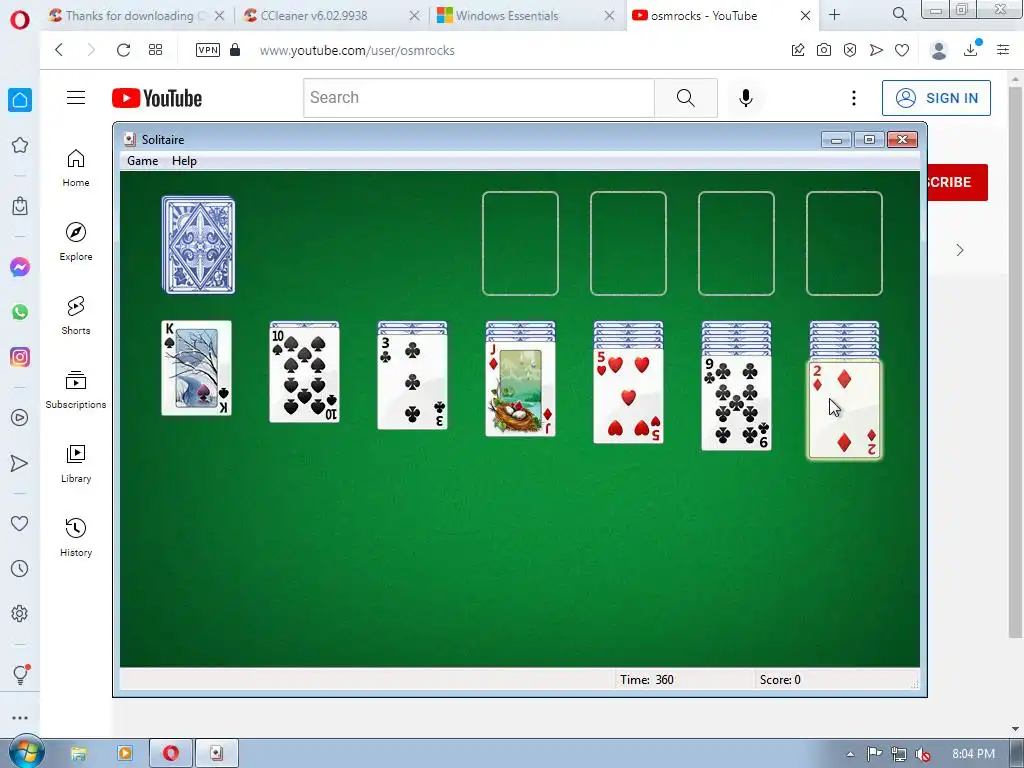Screen dimensions: 1024x768
Task: Open the speed dial grid icon
Action: coord(155,50)
